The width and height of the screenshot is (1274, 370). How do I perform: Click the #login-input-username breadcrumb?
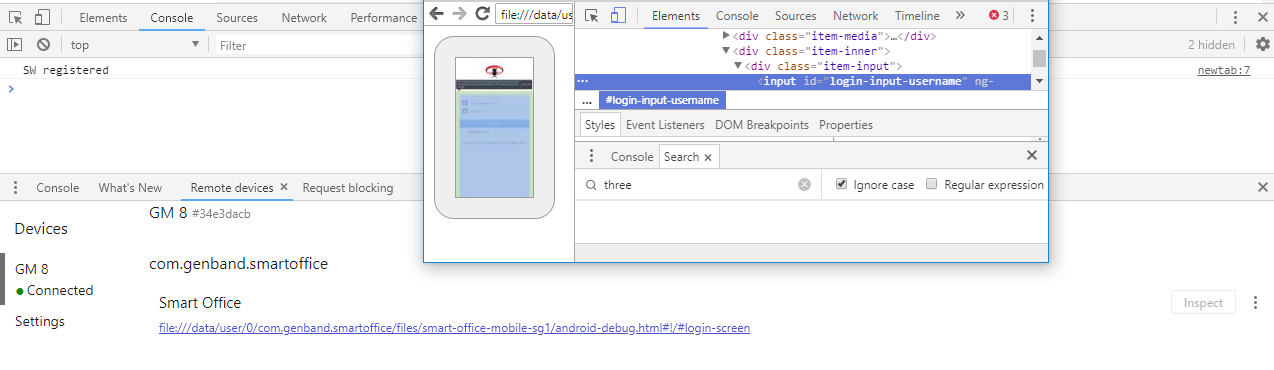click(662, 100)
